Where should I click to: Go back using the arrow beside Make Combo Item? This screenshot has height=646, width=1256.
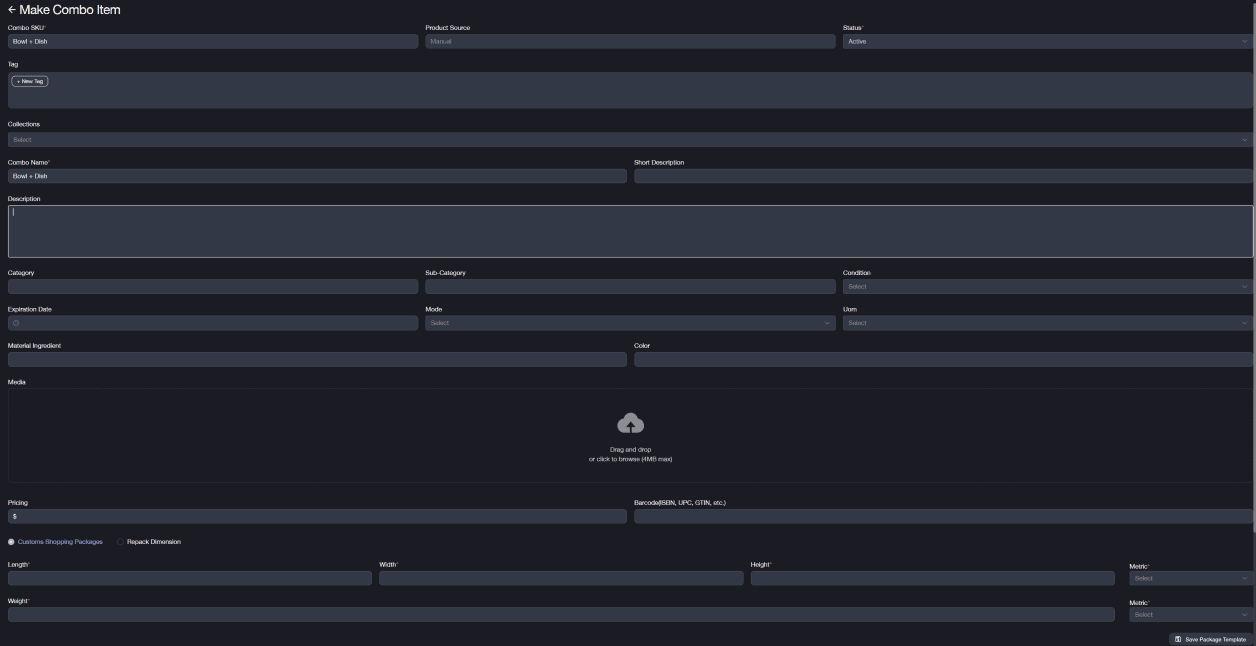(12, 10)
